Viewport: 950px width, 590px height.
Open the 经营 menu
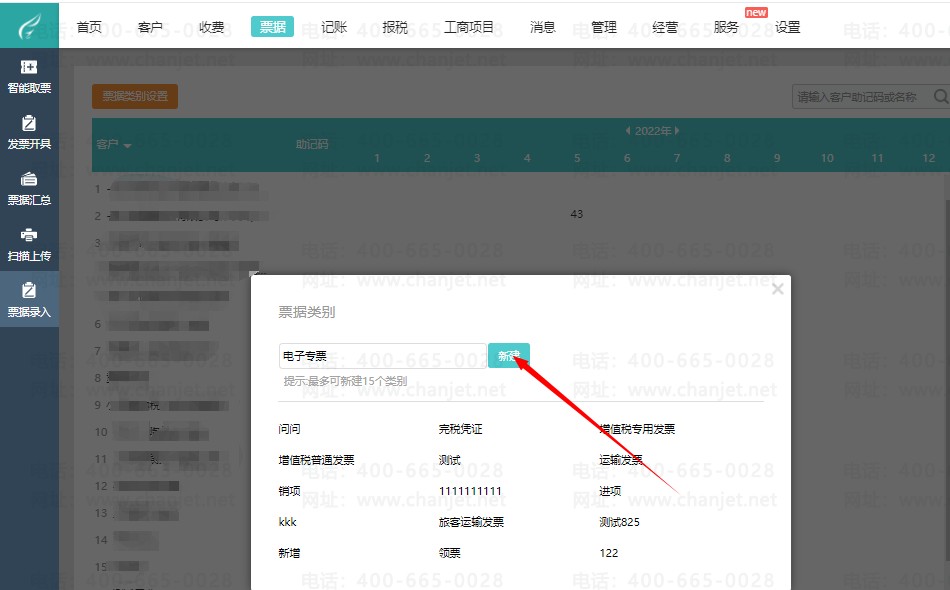click(665, 27)
